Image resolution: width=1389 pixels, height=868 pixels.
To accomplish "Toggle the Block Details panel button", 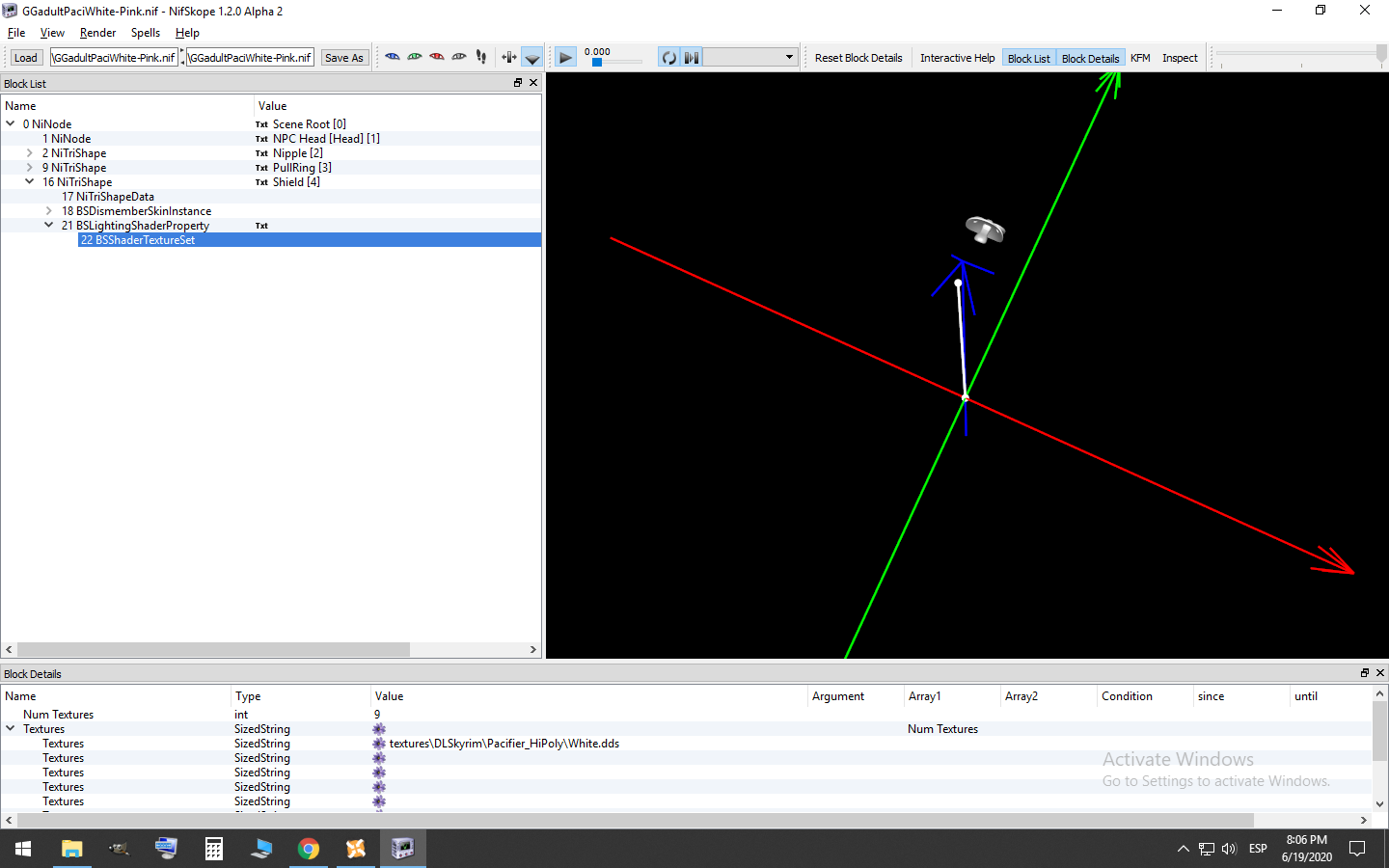I will coord(1090,58).
